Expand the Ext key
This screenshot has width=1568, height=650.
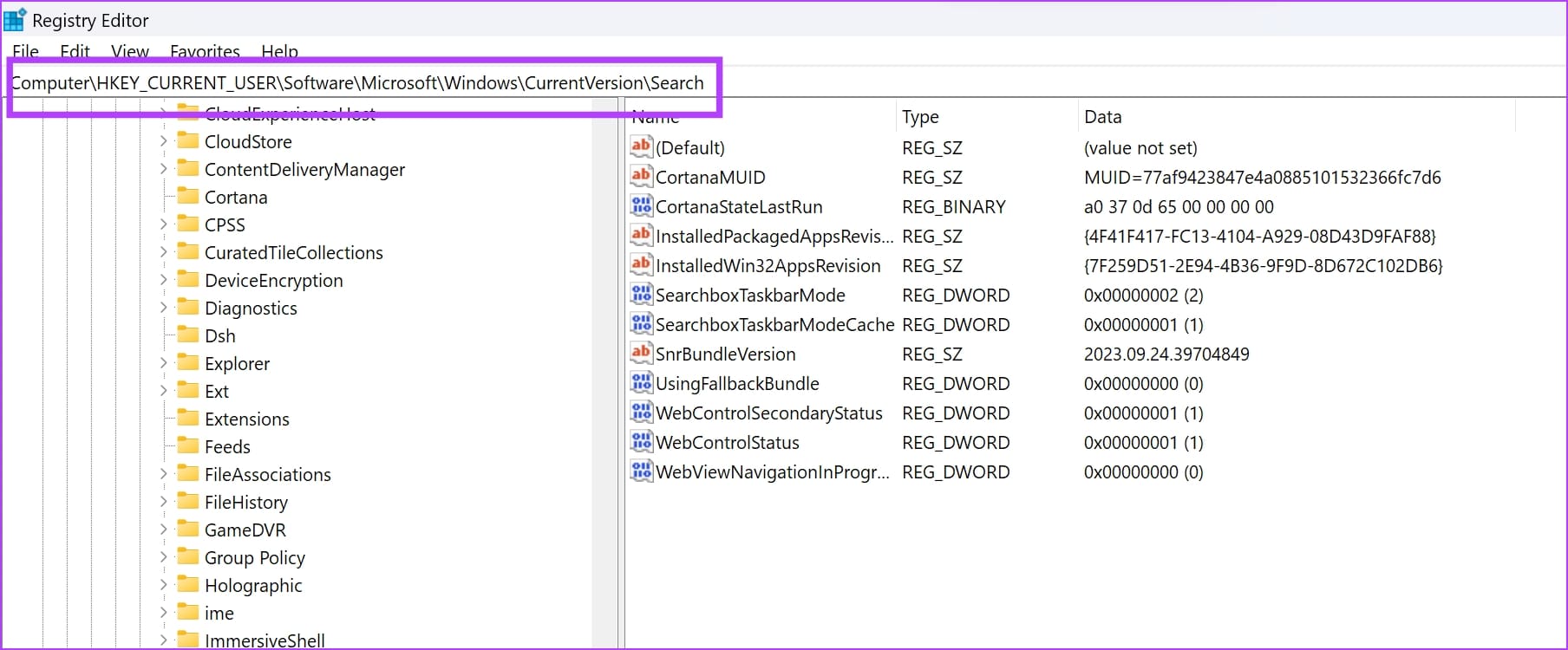pyautogui.click(x=163, y=390)
